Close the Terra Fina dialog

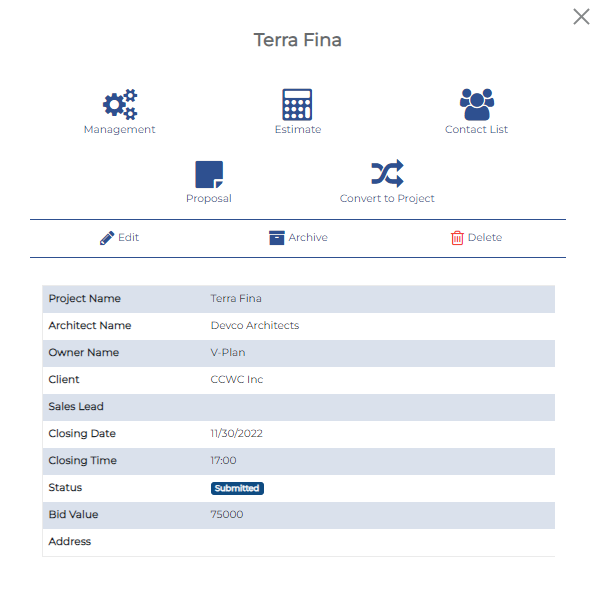[581, 17]
